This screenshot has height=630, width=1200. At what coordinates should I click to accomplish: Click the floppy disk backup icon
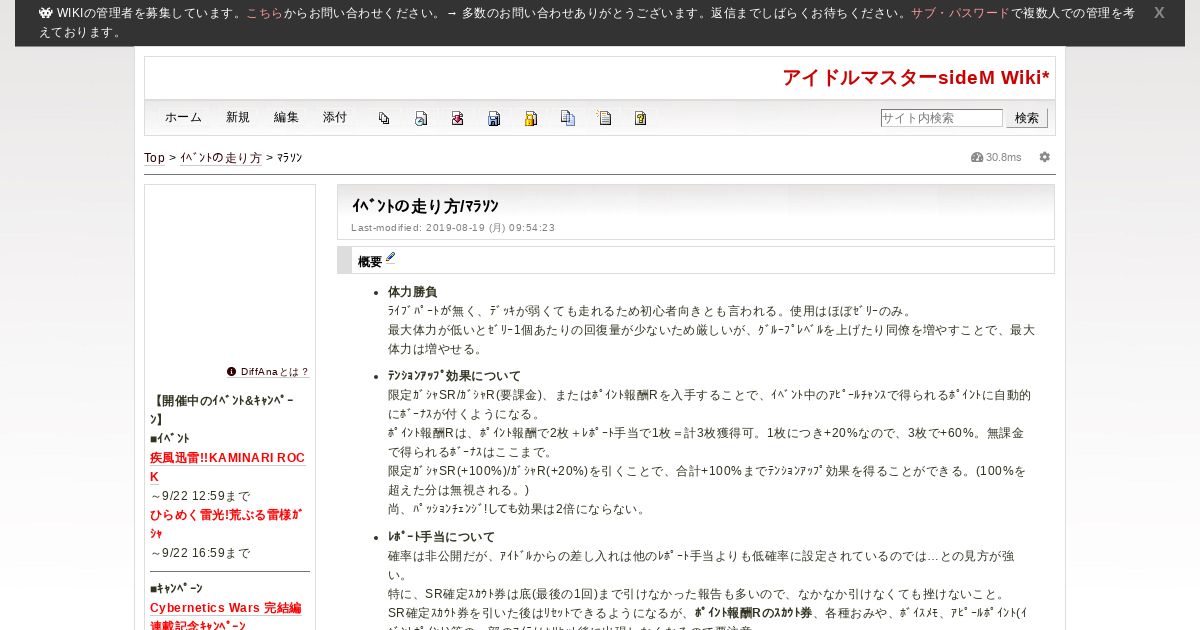tap(494, 118)
